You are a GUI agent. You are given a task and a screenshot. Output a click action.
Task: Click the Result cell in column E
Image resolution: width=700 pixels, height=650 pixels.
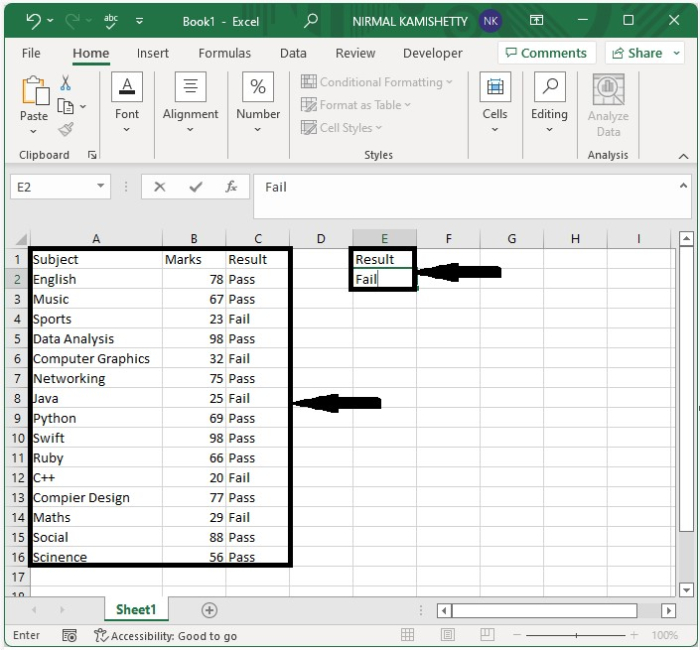[384, 259]
